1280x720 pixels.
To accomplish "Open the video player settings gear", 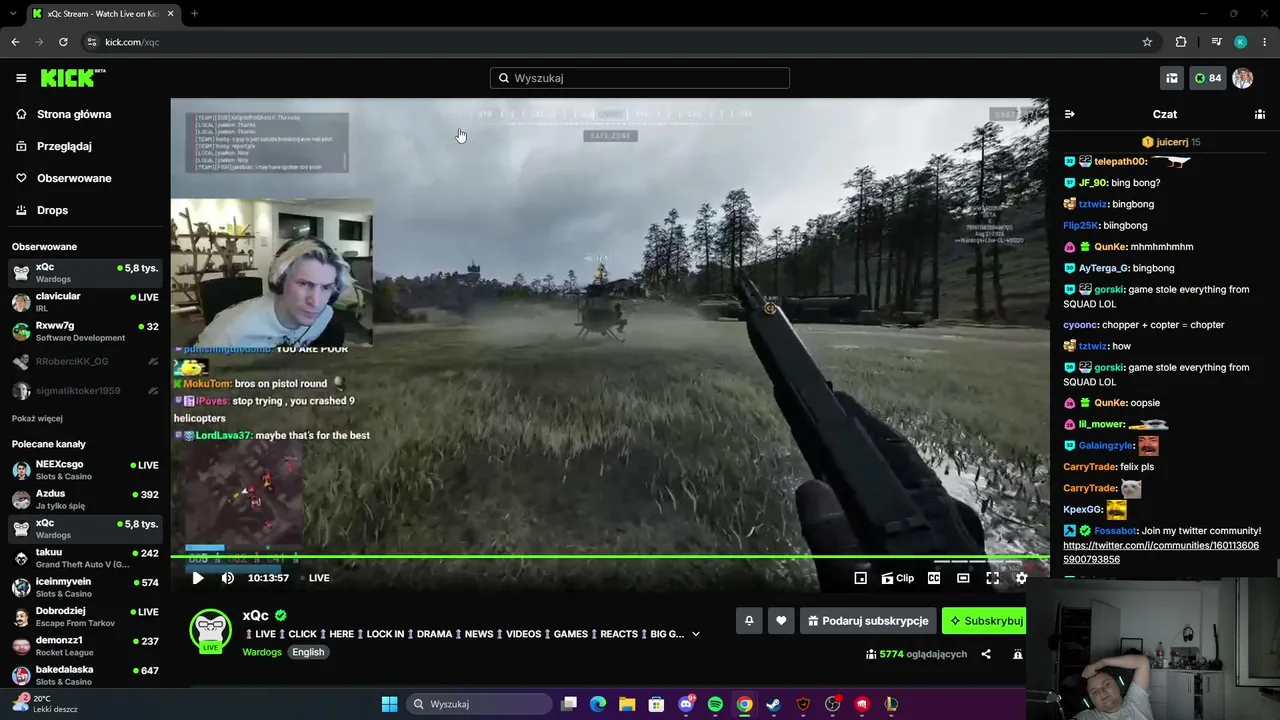I will tap(1021, 578).
